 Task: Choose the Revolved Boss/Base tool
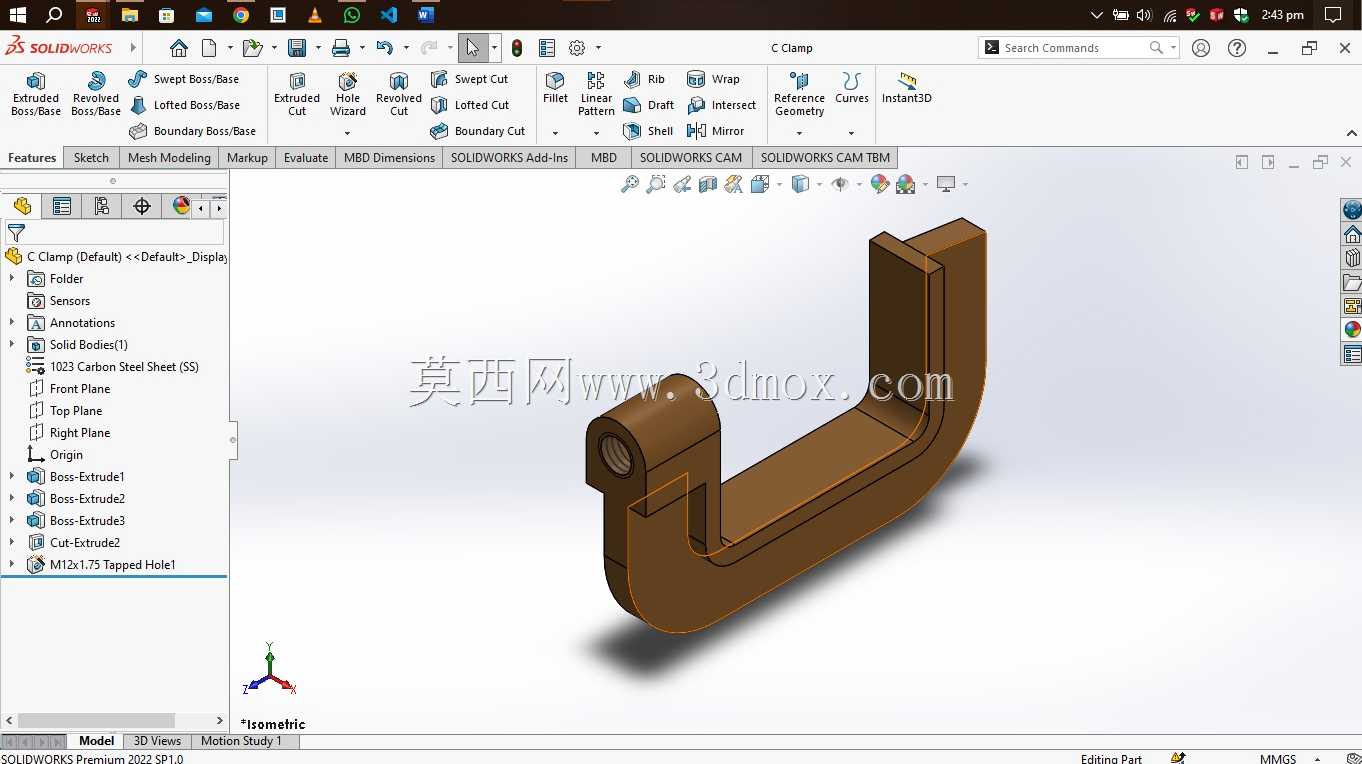pyautogui.click(x=96, y=94)
